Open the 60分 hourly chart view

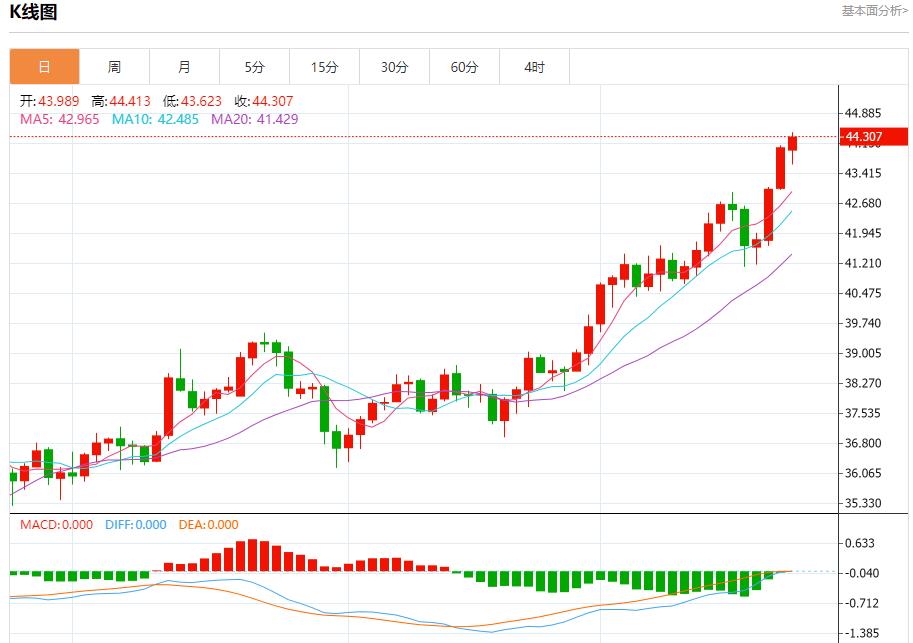(x=464, y=66)
